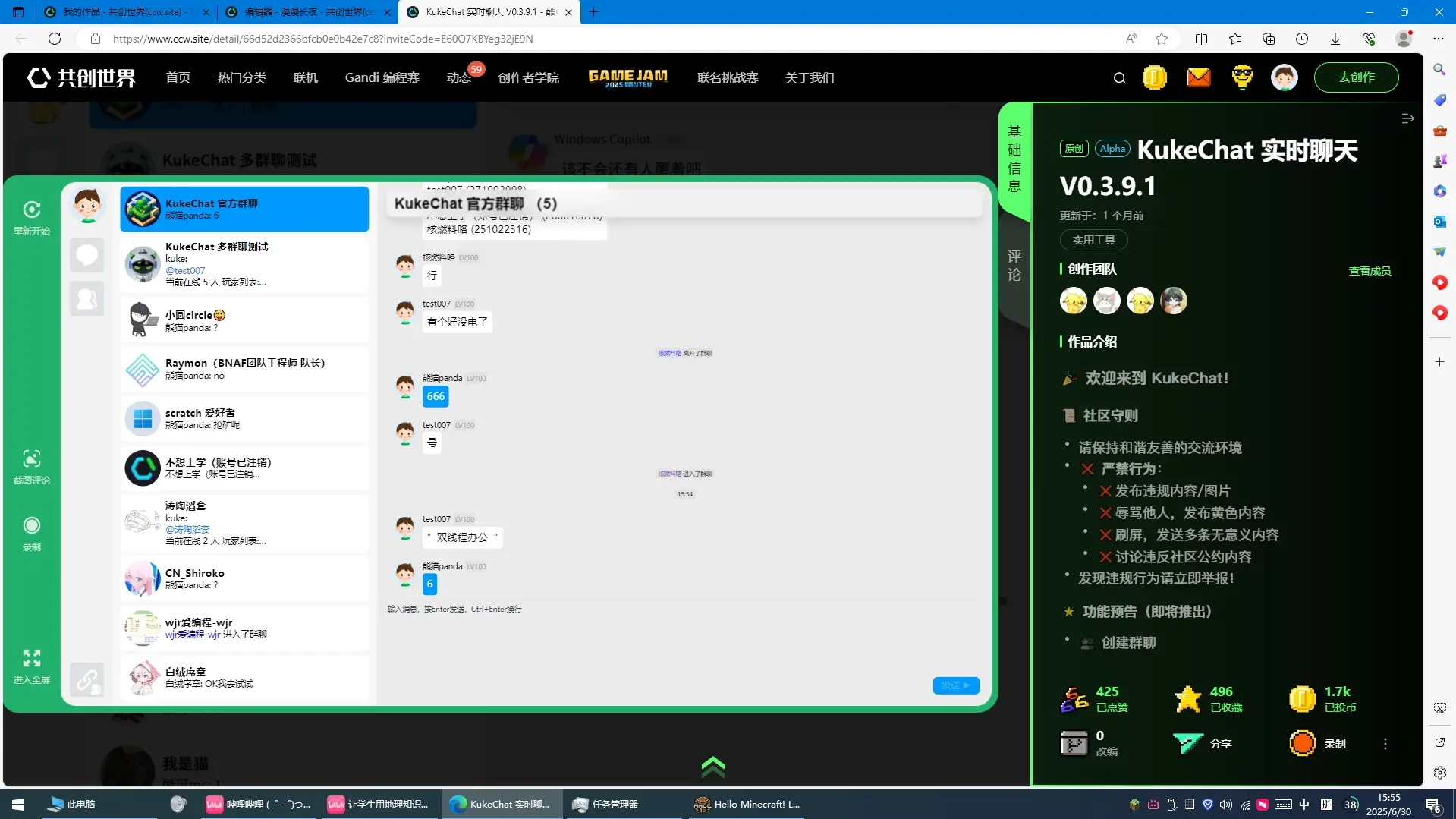
Task: Select KukeChat 多群聊测试 conversation
Action: click(244, 264)
